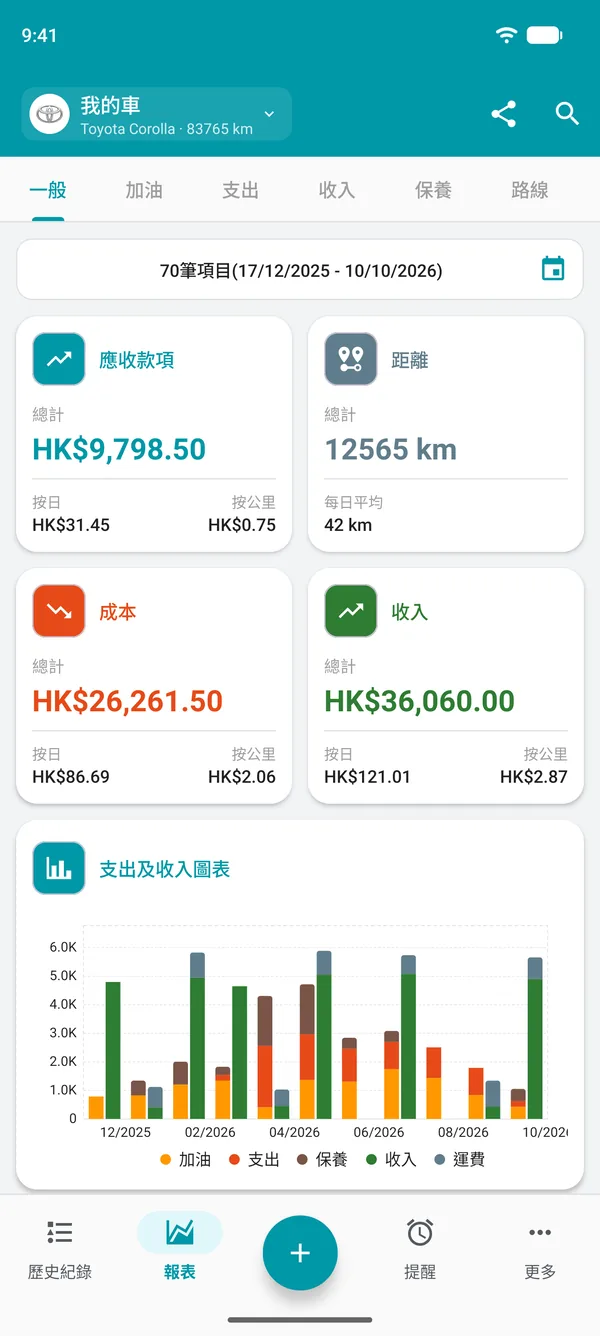Tap the plus add-entry button
The image size is (600, 1336).
tap(300, 1253)
